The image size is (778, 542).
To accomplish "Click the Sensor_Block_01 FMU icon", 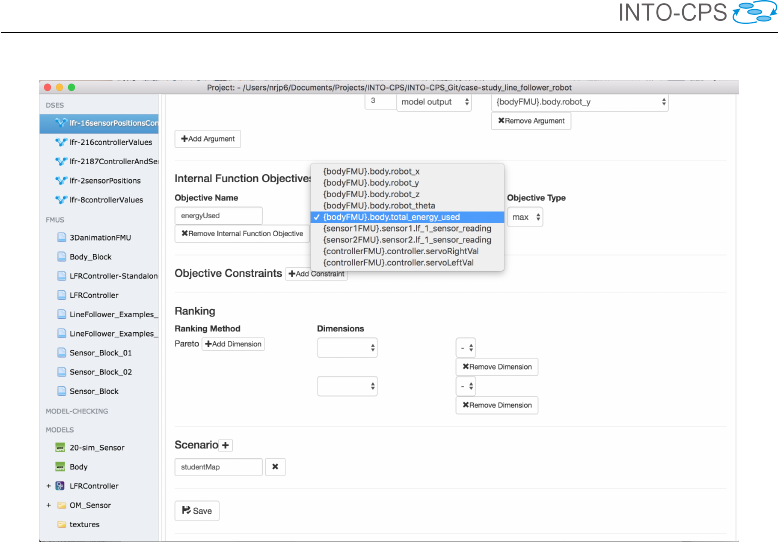I will click(x=62, y=353).
